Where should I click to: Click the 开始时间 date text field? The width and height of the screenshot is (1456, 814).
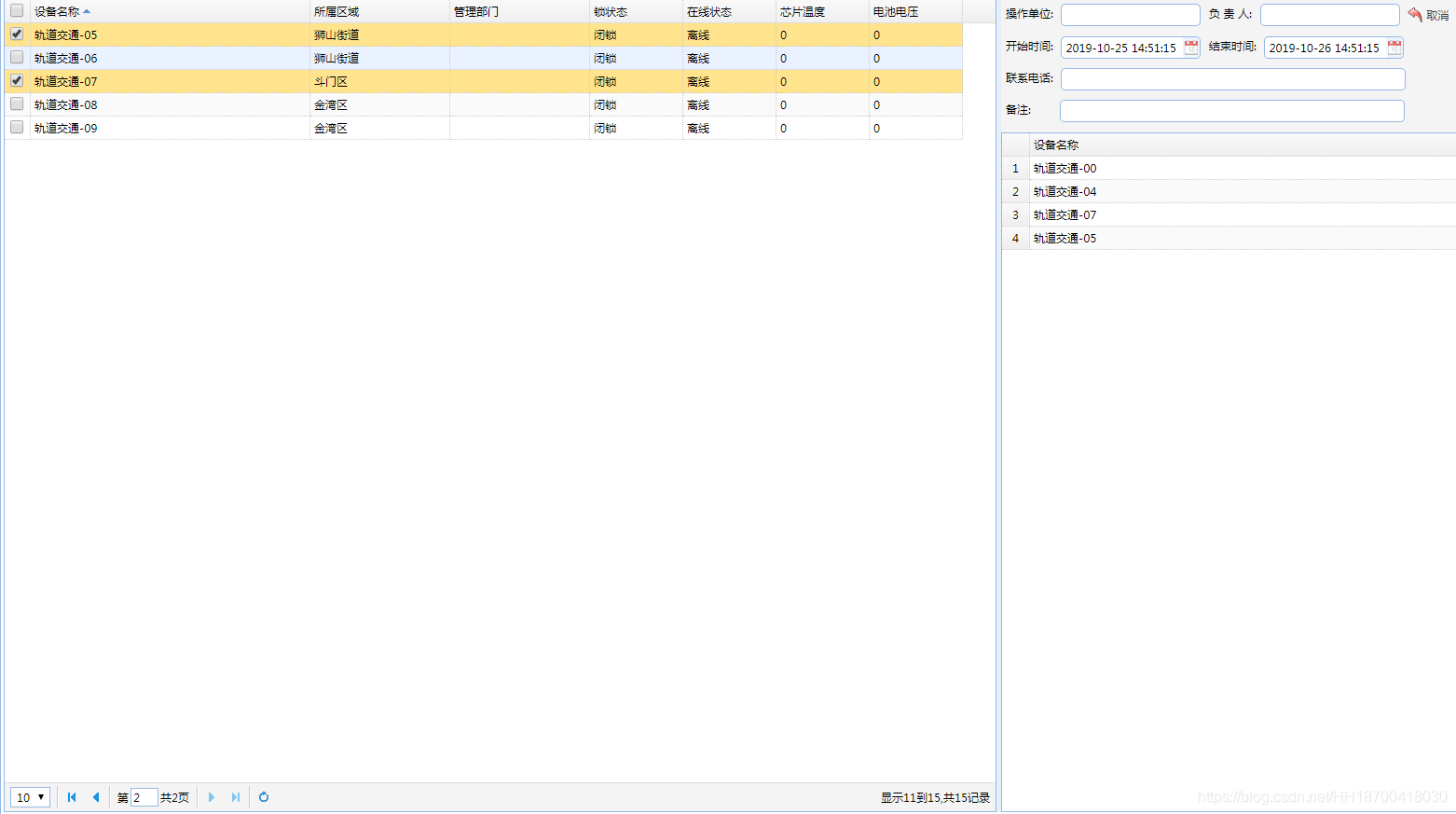coord(1122,48)
